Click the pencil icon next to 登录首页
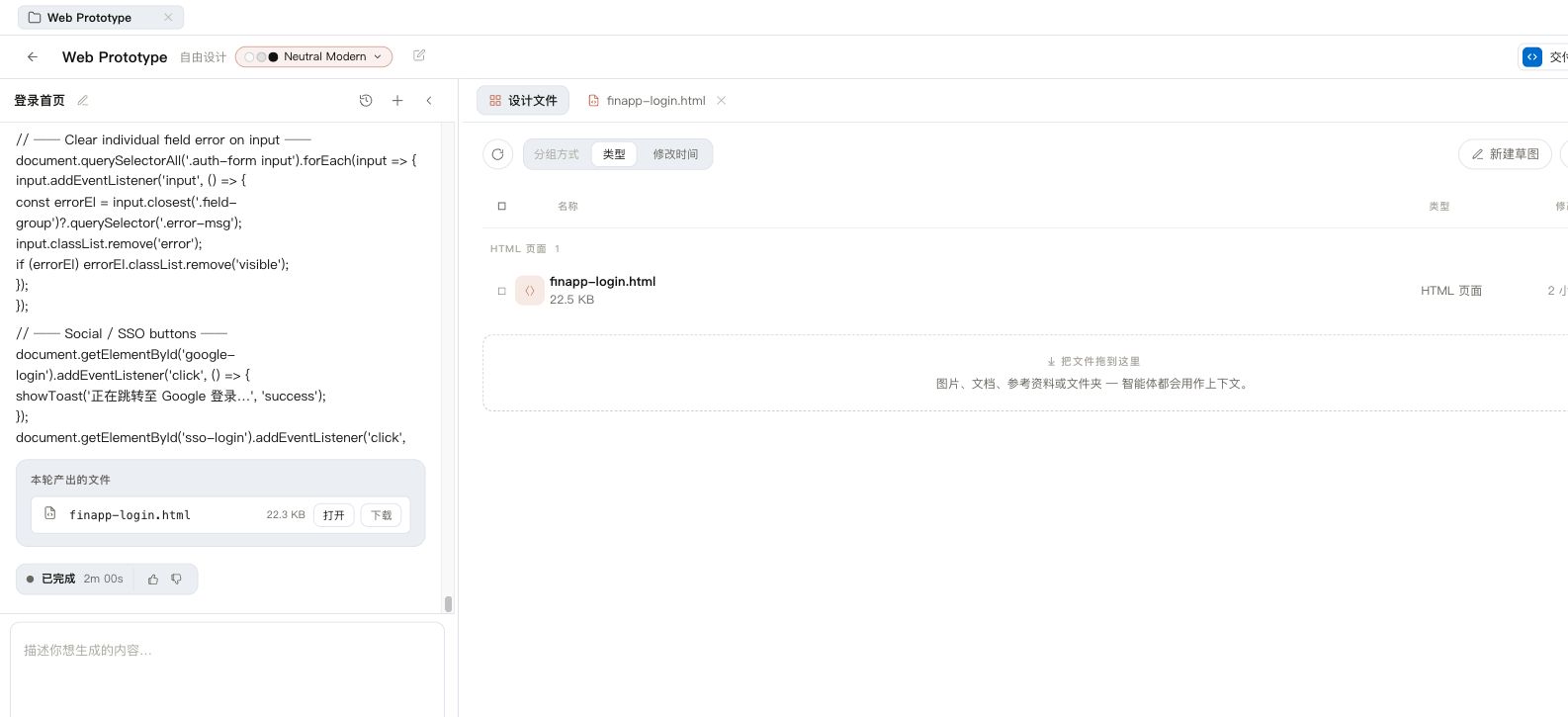 [x=83, y=100]
